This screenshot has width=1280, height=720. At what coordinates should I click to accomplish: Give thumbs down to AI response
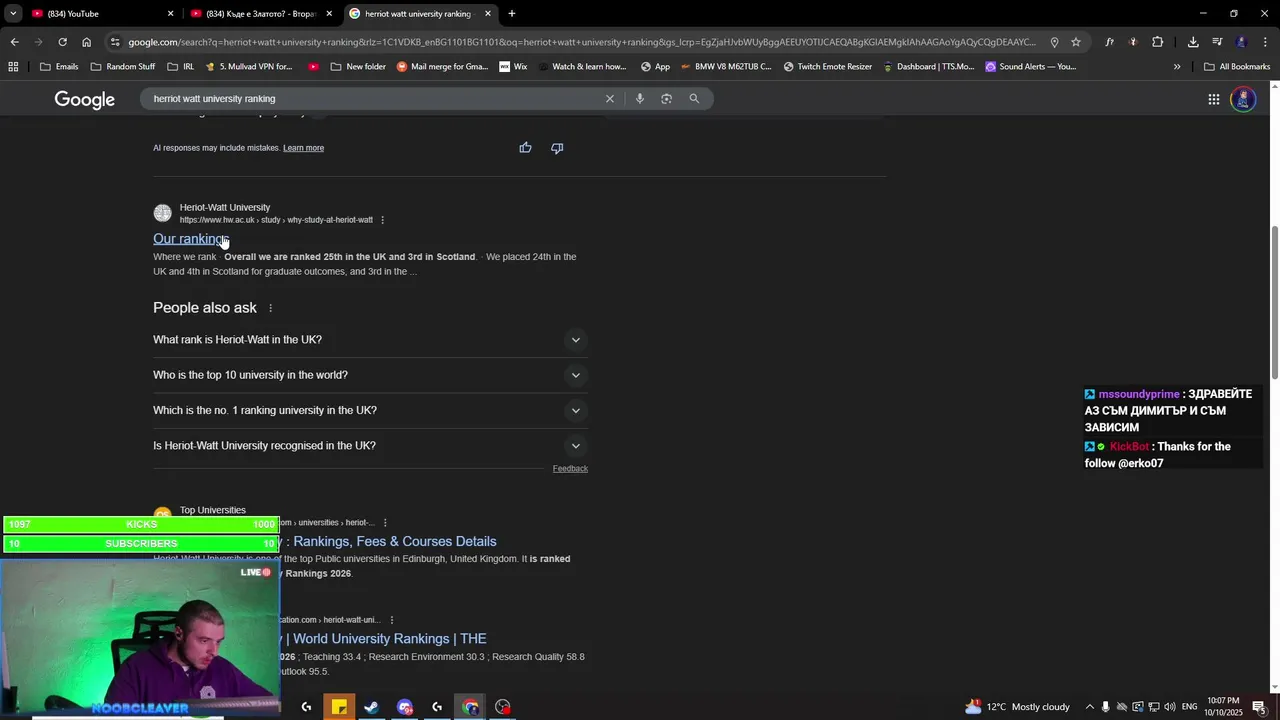click(557, 148)
